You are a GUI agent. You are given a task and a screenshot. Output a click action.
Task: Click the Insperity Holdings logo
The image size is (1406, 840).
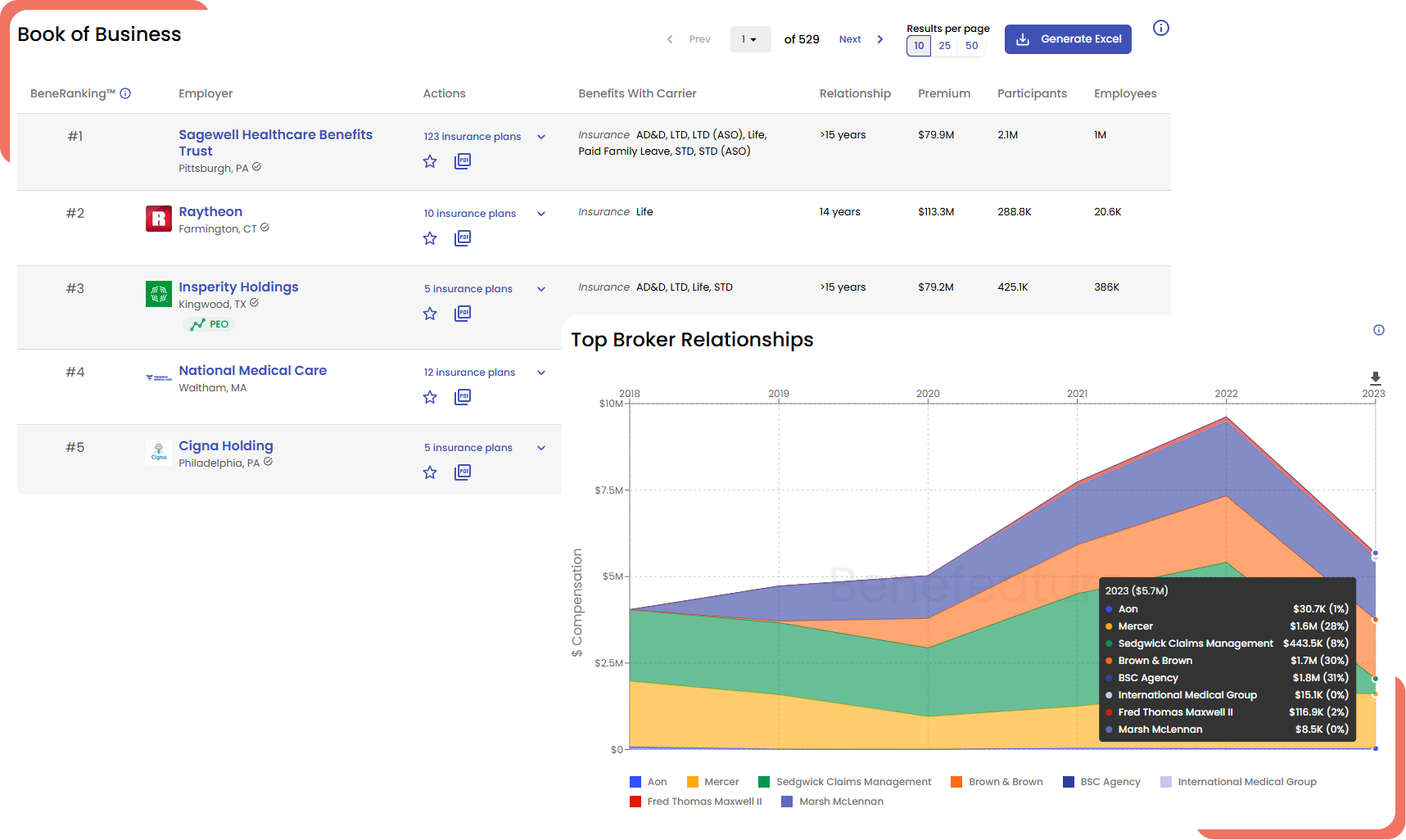pyautogui.click(x=159, y=294)
